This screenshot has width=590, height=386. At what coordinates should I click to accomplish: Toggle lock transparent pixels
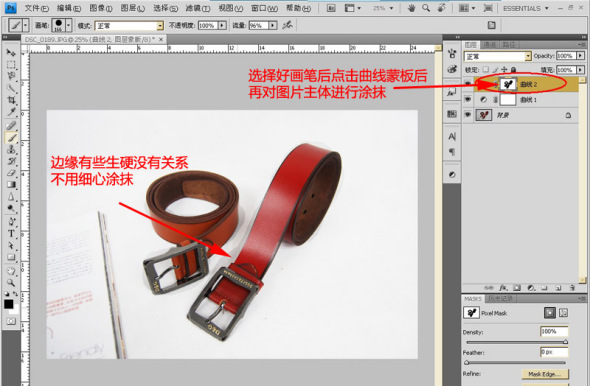pyautogui.click(x=486, y=70)
